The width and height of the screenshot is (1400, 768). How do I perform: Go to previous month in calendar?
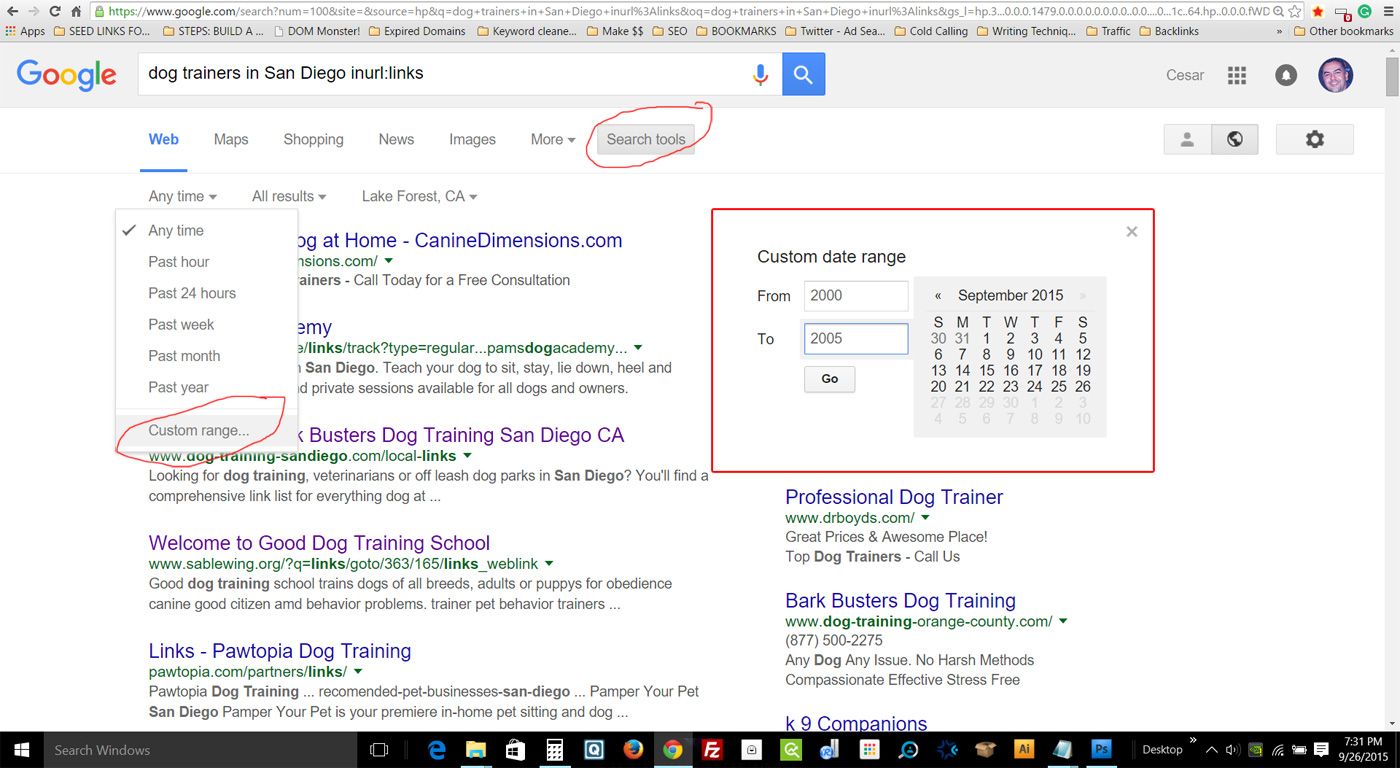(x=938, y=296)
